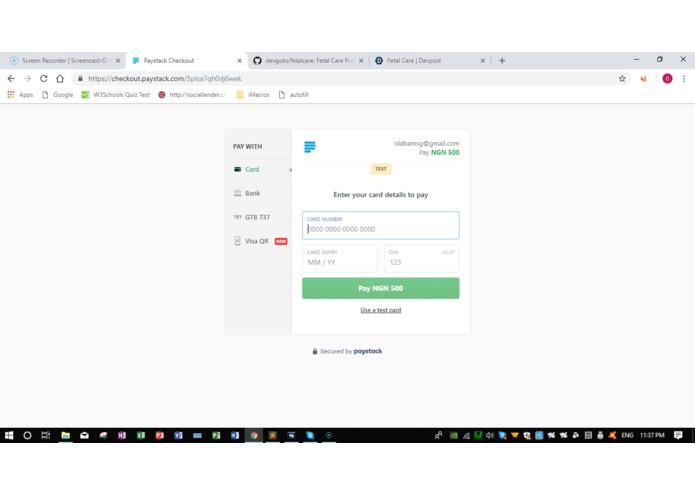Focus the CVV input field
The height and width of the screenshot is (494, 695).
[422, 258]
